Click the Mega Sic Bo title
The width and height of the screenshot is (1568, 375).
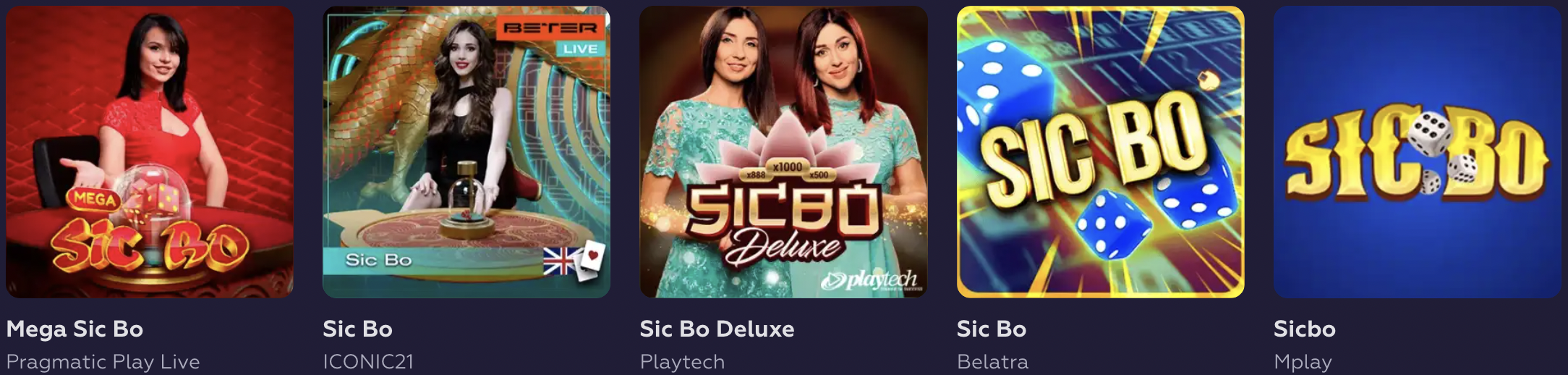click(x=74, y=329)
